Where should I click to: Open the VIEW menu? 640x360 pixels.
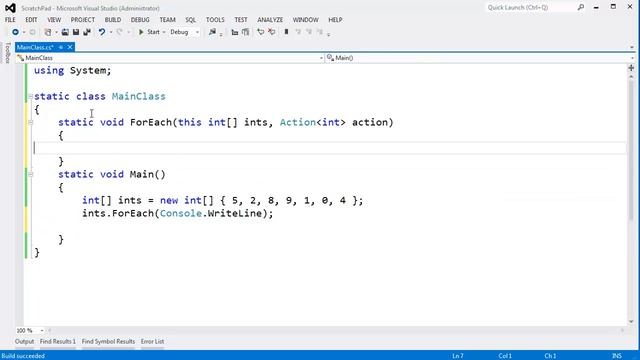[x=54, y=20]
